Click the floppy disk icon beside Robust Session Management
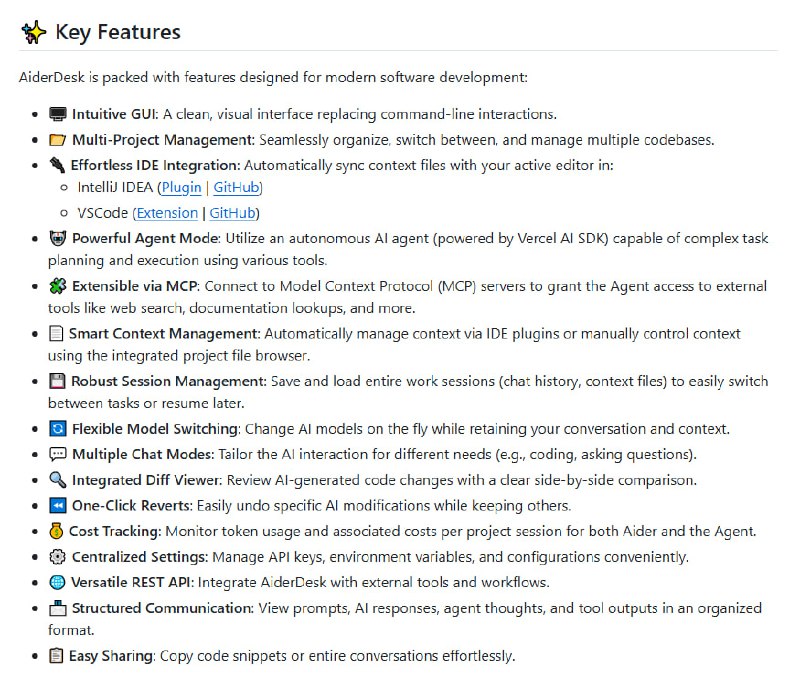 (57, 381)
